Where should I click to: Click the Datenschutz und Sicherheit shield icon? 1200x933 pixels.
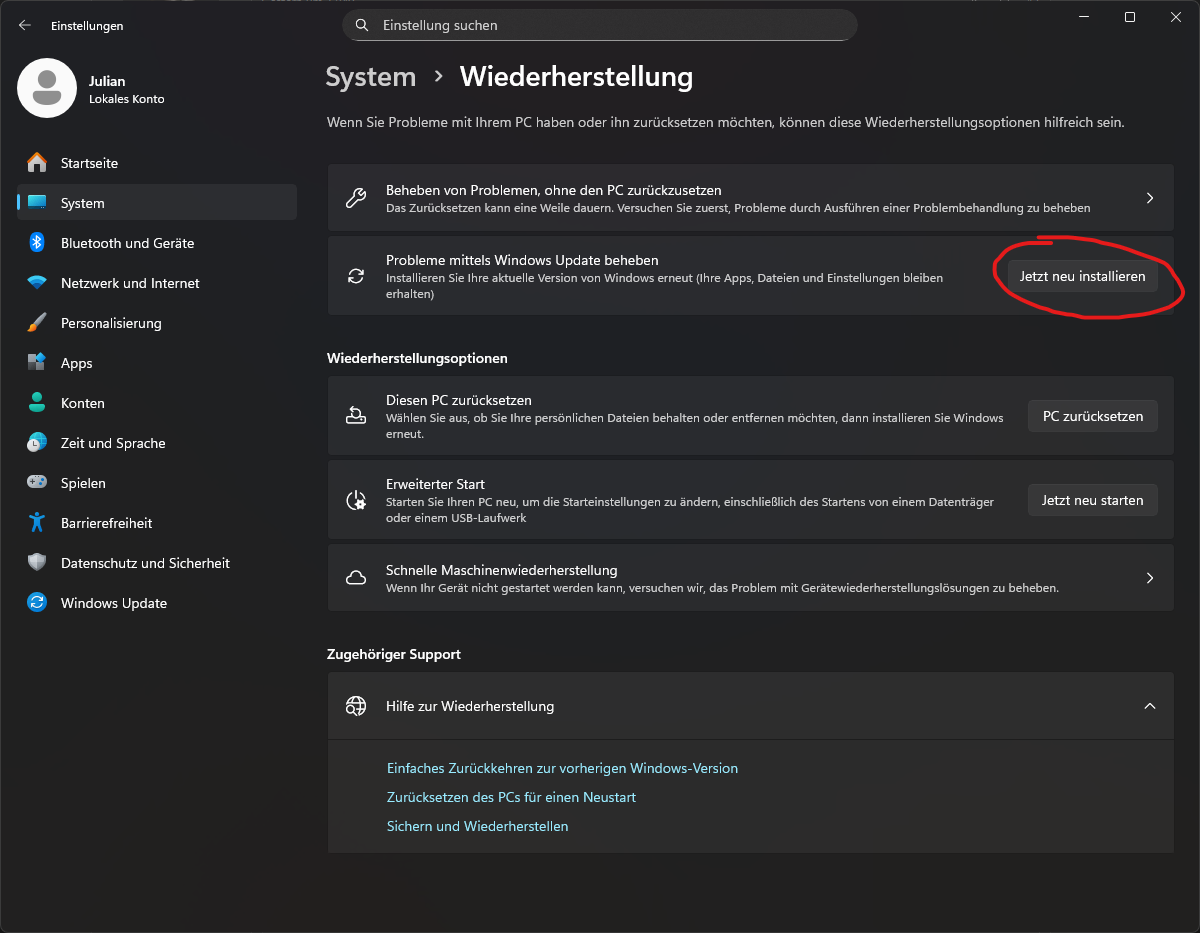click(x=37, y=563)
